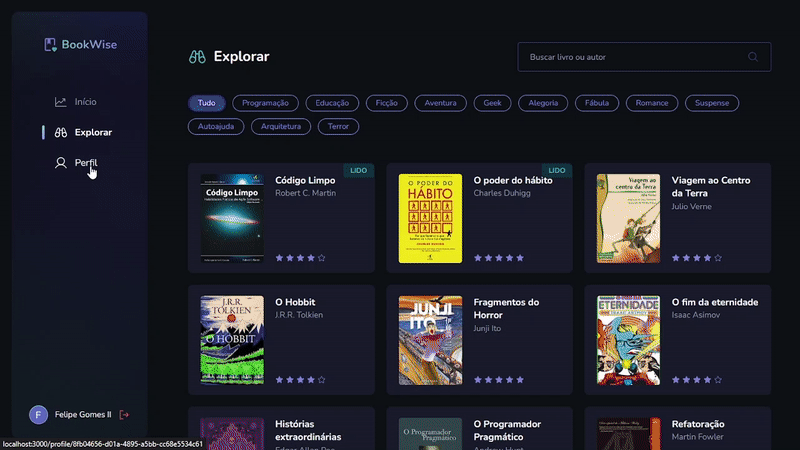Select the Alegoria category filter

click(543, 103)
